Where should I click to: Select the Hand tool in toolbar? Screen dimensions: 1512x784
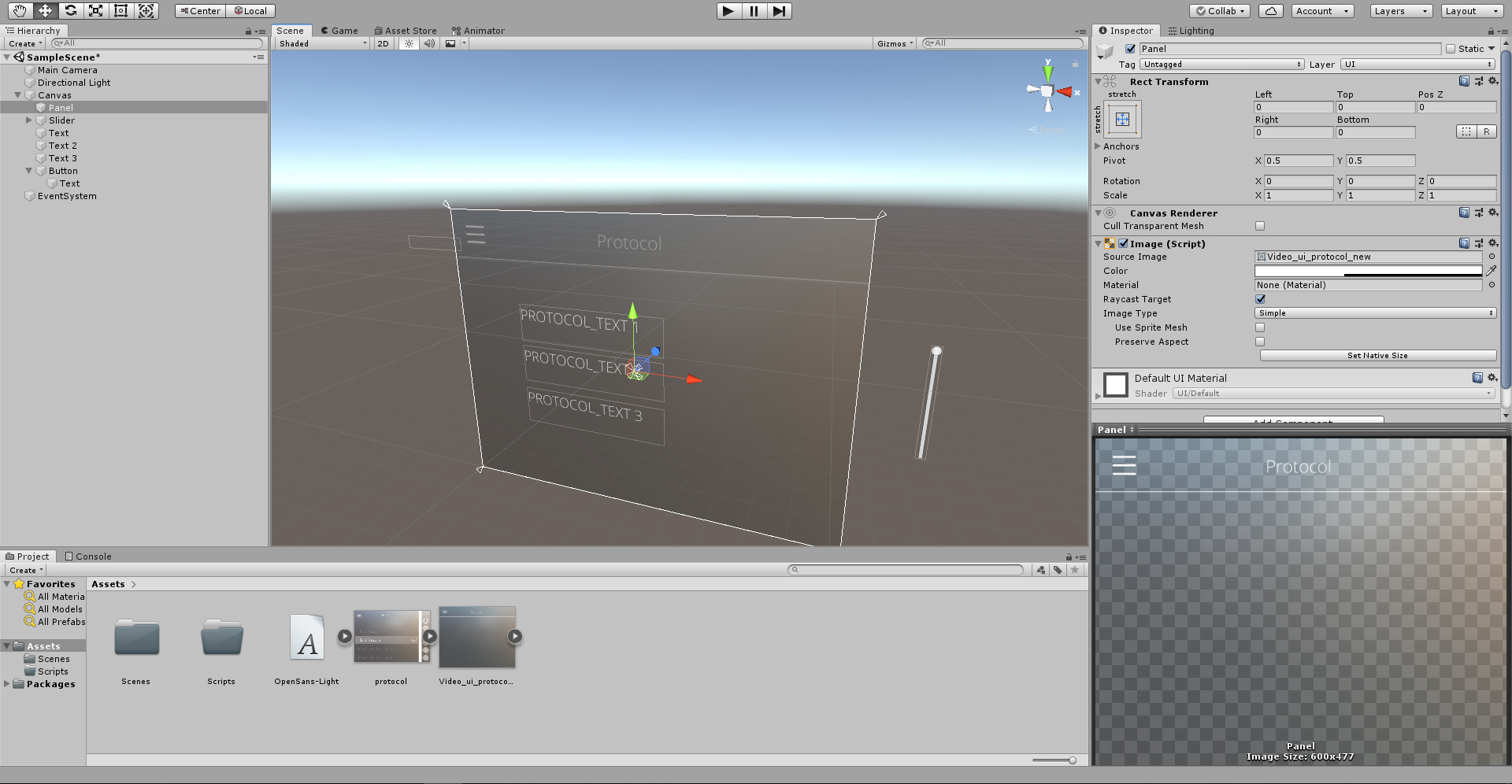pos(20,11)
